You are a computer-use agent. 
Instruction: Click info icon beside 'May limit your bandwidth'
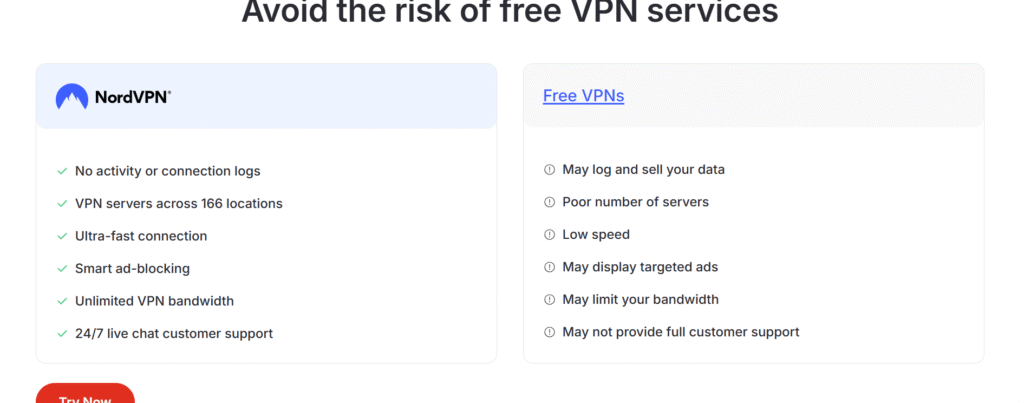pyautogui.click(x=549, y=300)
